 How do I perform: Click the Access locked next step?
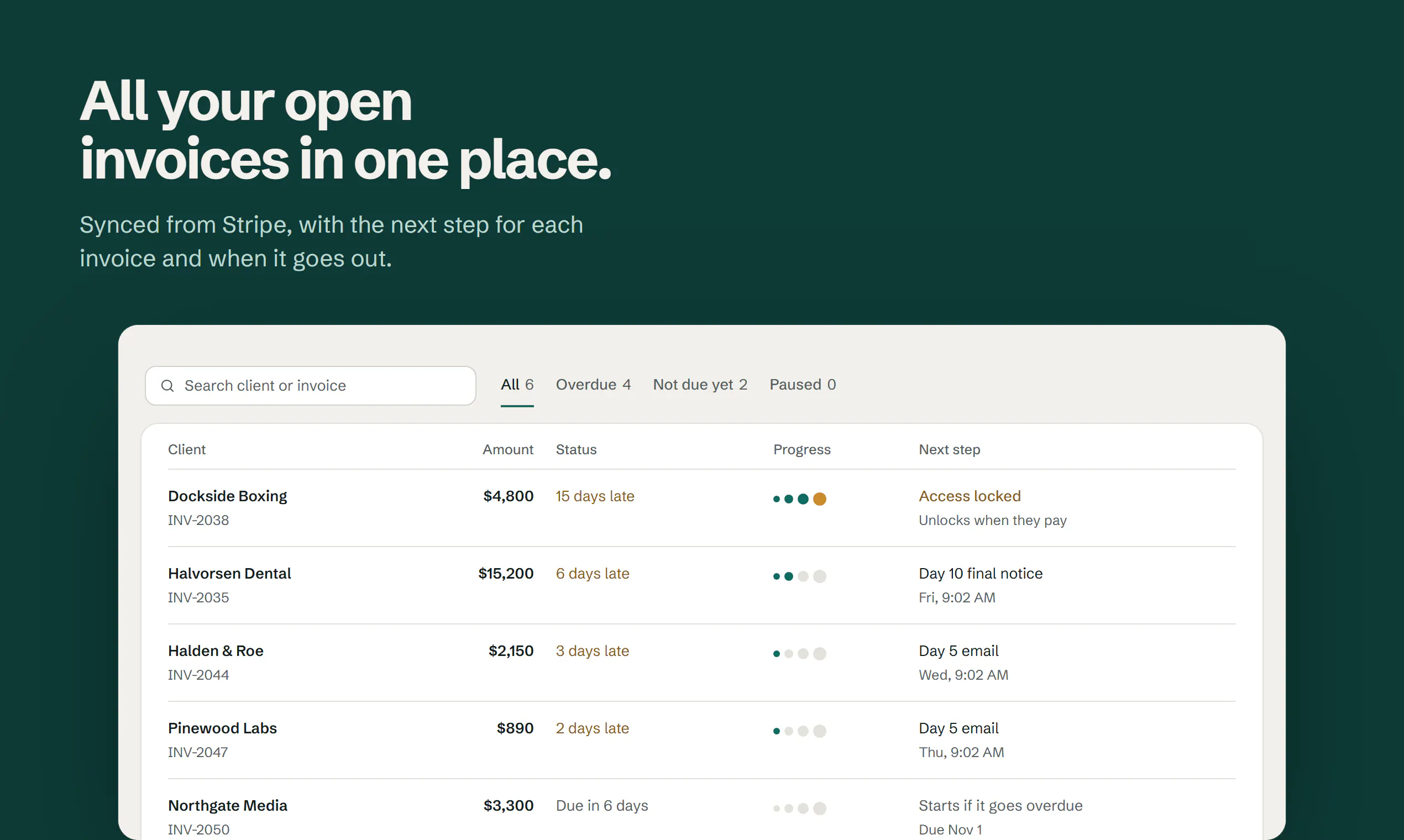click(970, 496)
